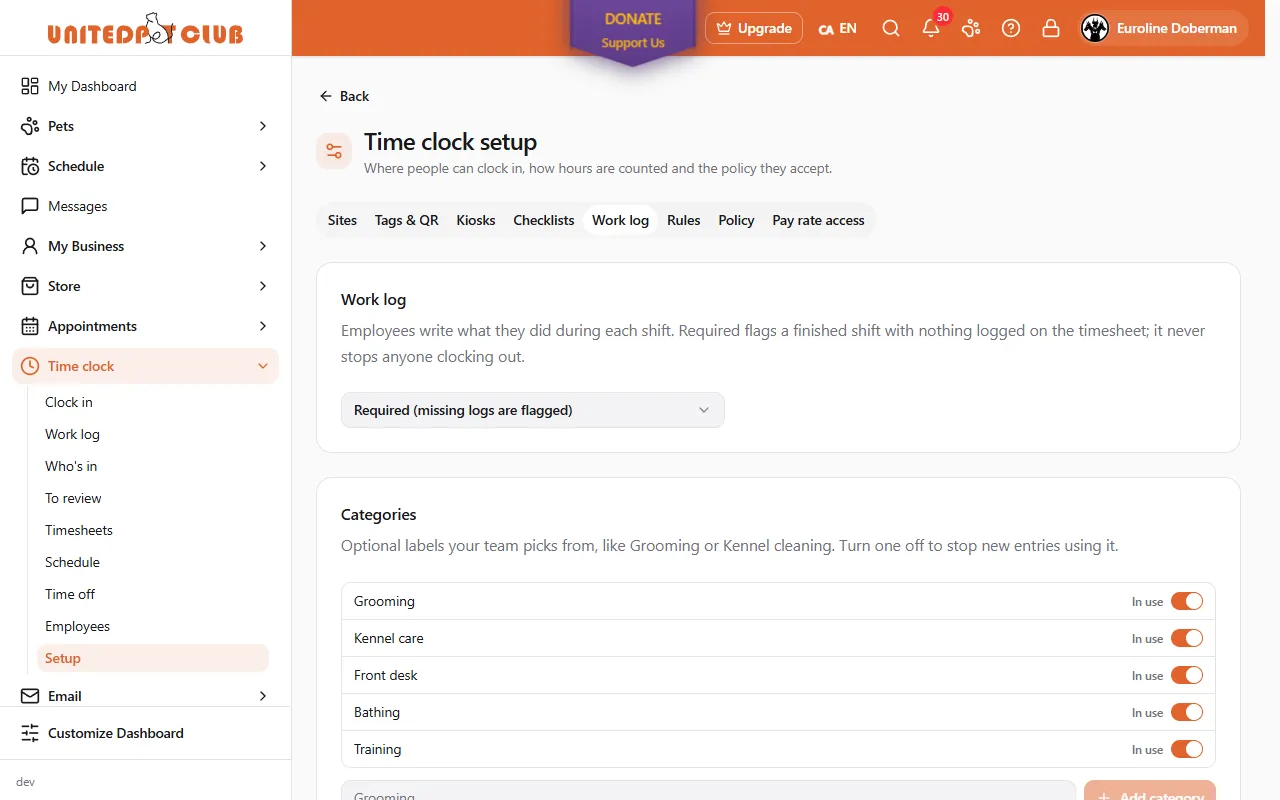This screenshot has height=800, width=1280.
Task: Expand the Pets submenu chevron
Action: point(263,126)
